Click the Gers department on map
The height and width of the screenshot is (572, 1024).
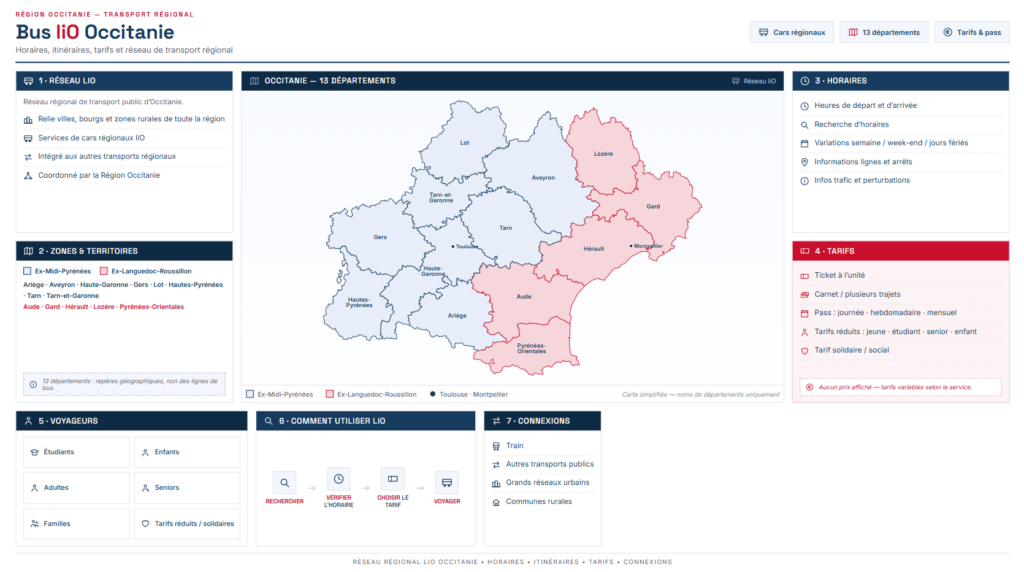click(380, 237)
